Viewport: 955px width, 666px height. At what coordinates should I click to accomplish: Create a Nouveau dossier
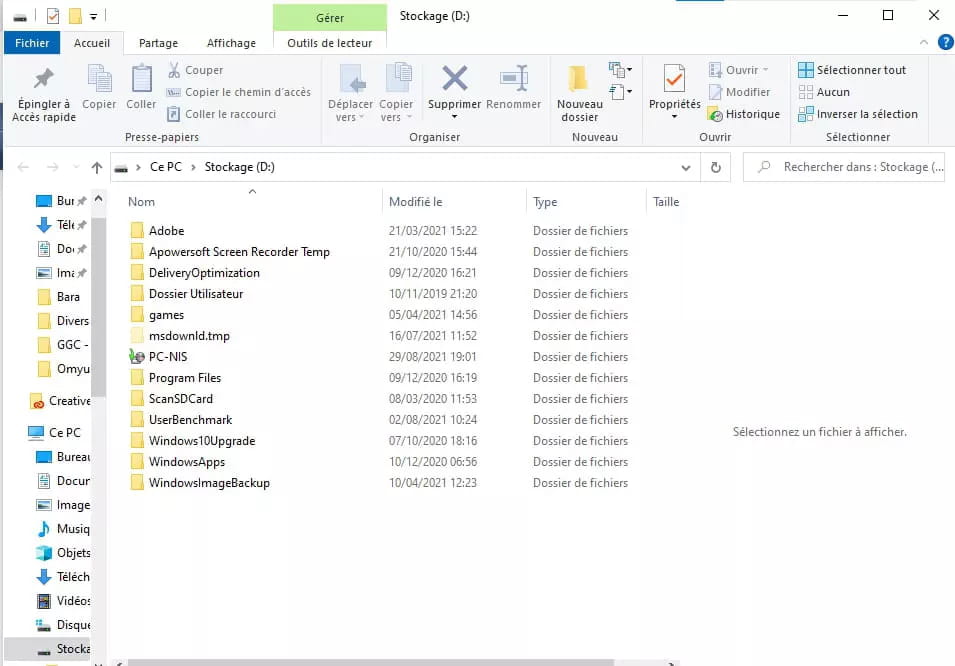[x=579, y=93]
